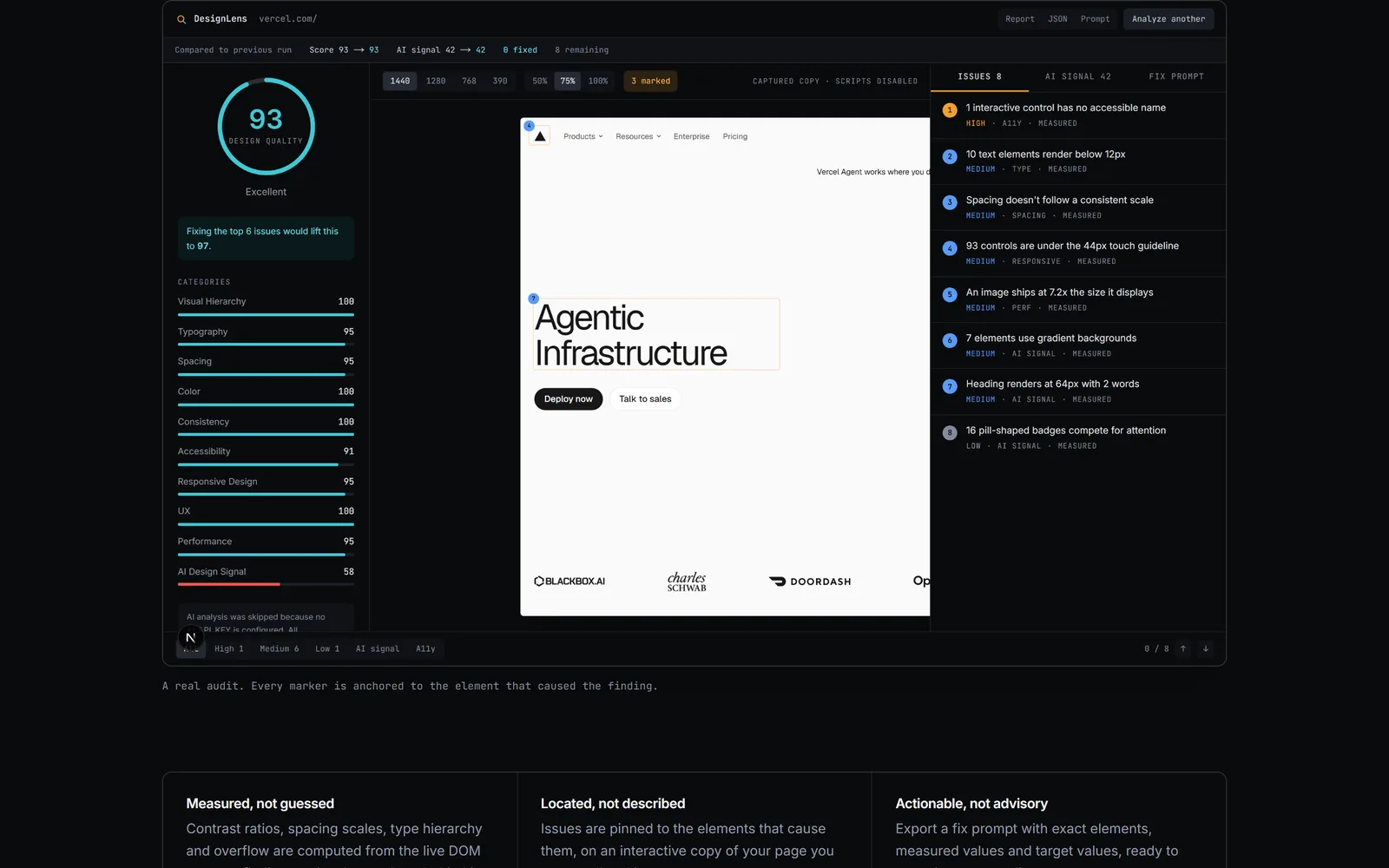Go to previous issue with the up arrow
This screenshot has width=1389, height=868.
pos(1183,648)
